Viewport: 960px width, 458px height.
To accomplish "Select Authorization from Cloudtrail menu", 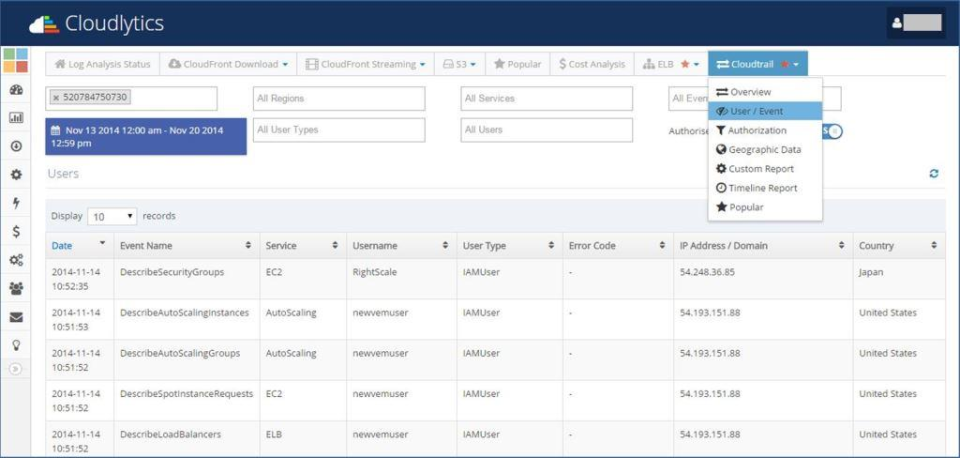I will (x=765, y=130).
